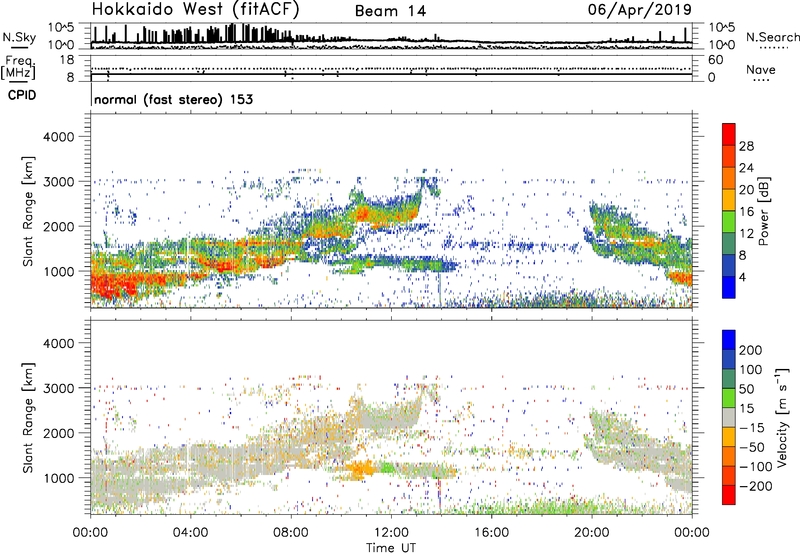
Task: Click the 'Hokkaido West (fitACF)' title
Action: 195,10
